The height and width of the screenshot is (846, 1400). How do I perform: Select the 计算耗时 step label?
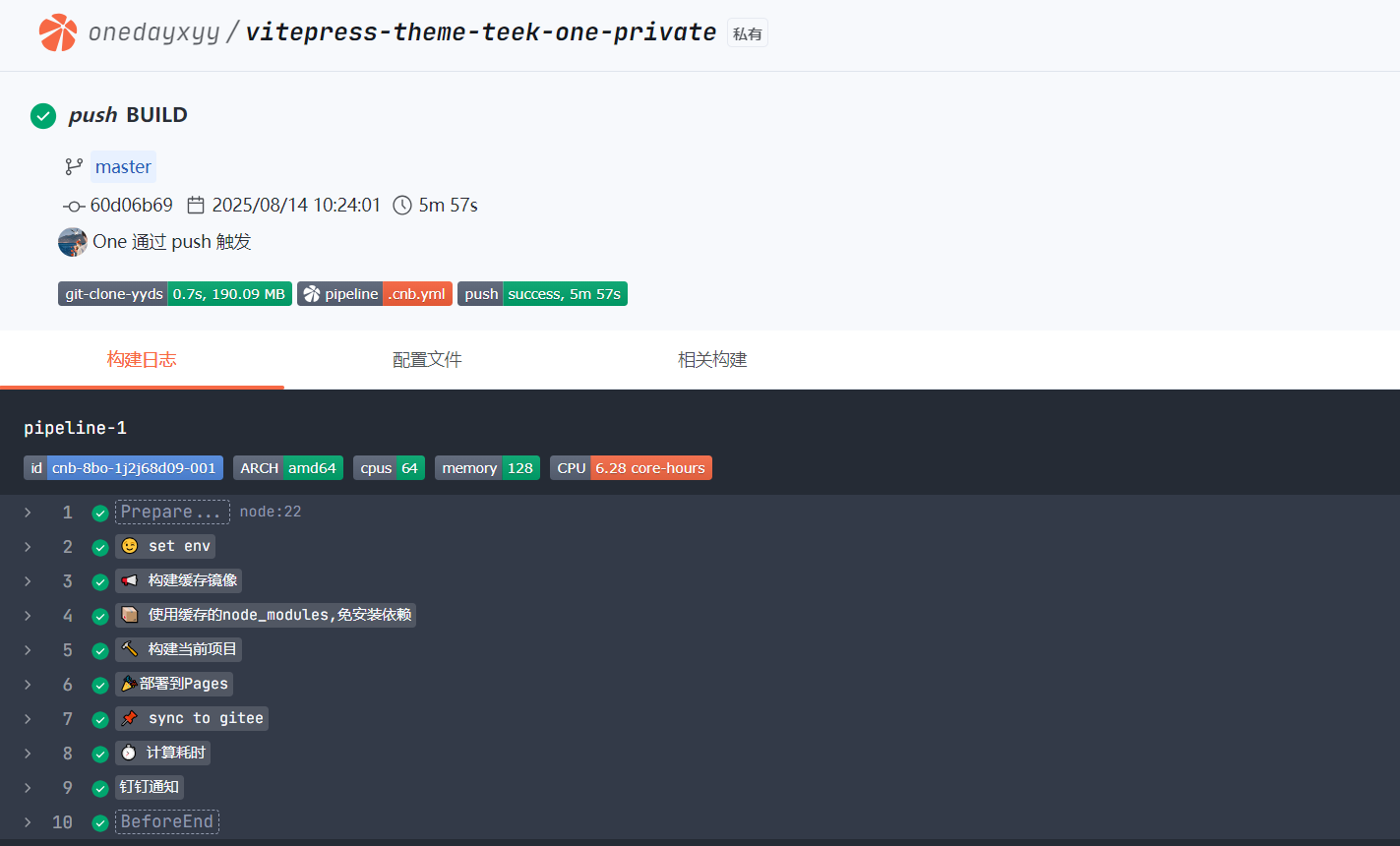(x=163, y=753)
